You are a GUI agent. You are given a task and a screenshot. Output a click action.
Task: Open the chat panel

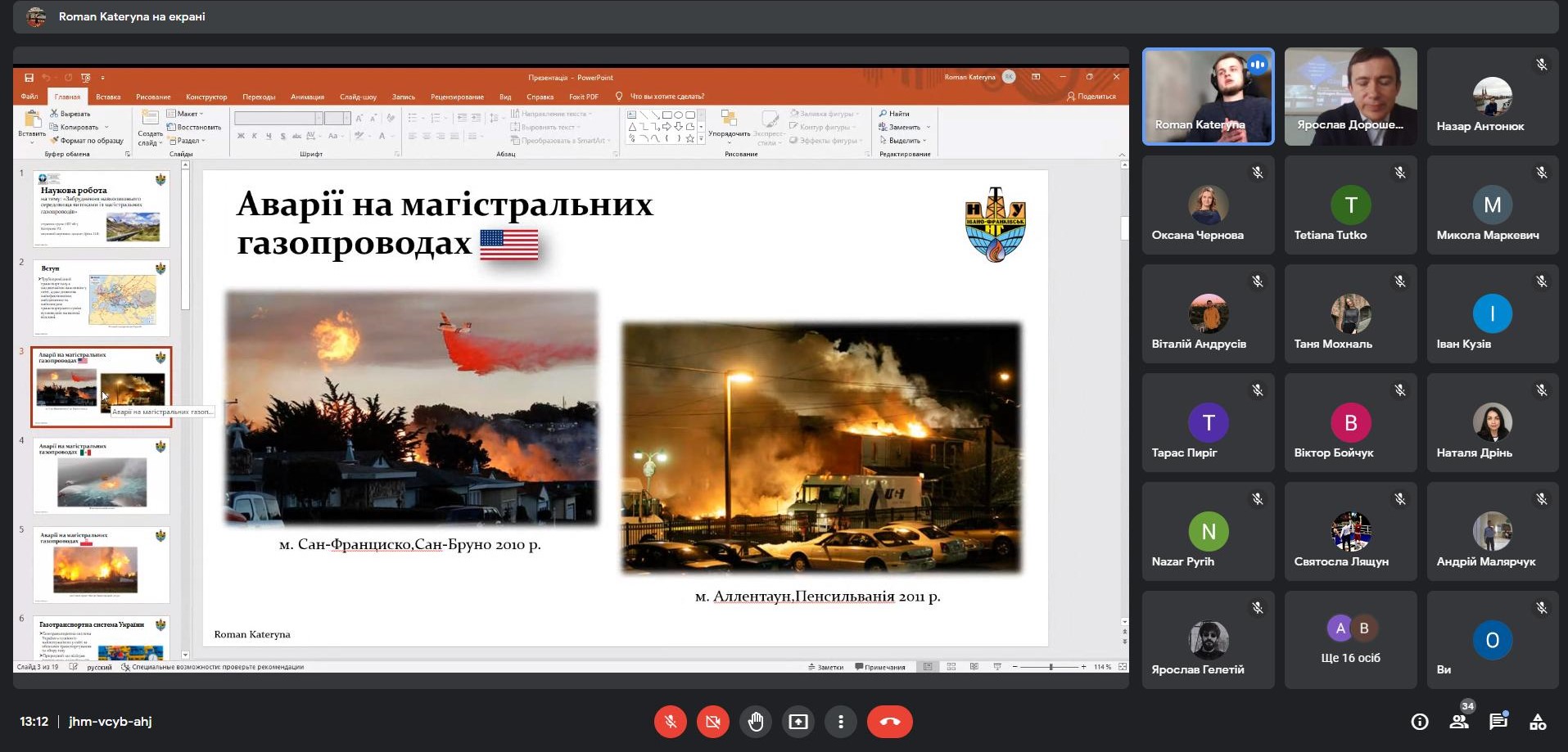click(1498, 722)
